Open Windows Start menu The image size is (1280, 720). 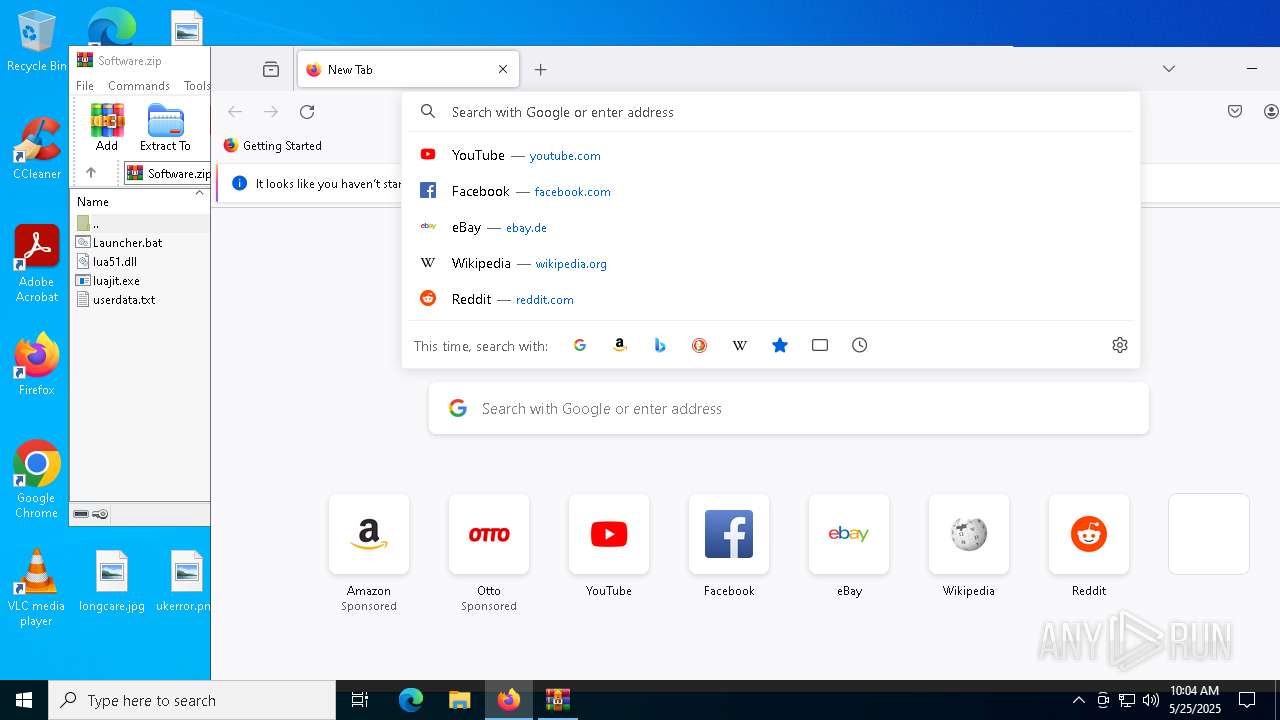point(24,700)
